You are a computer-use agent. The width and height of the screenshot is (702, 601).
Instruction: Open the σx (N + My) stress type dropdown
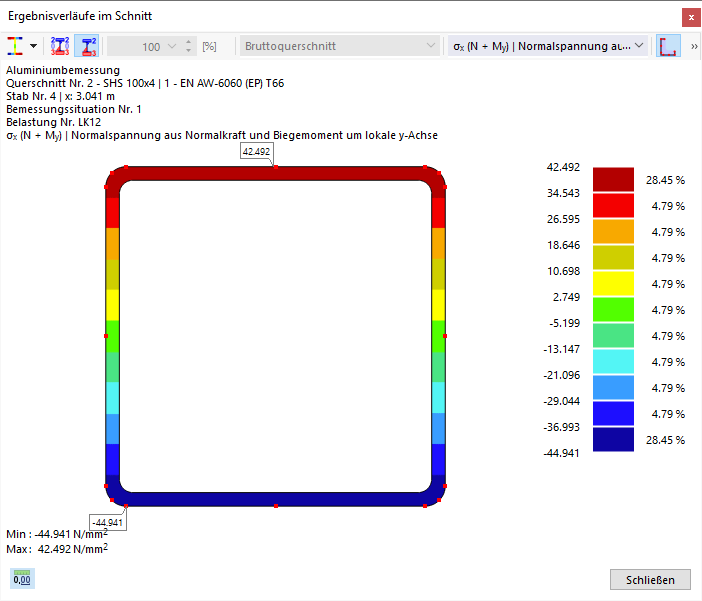(548, 46)
